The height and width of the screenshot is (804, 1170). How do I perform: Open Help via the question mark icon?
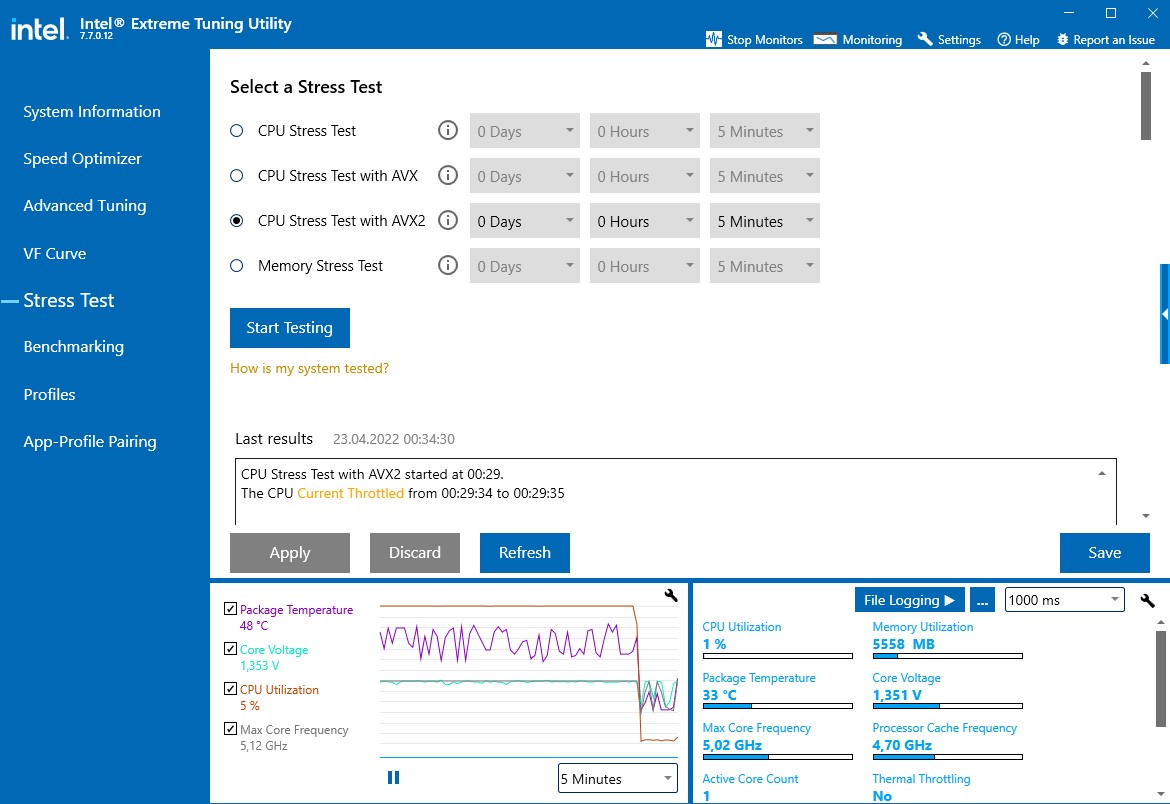click(x=1004, y=40)
